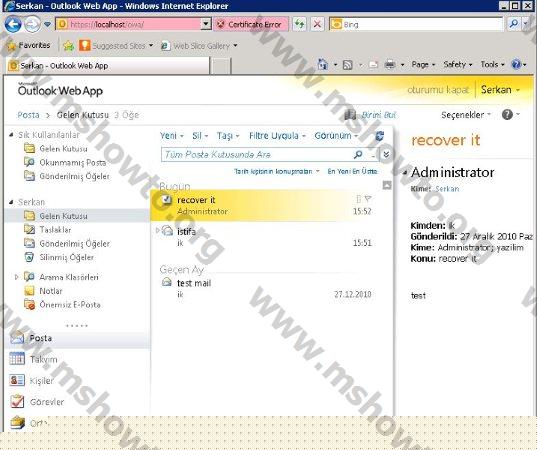Viewport: 537px width, 450px height.
Task: Open the Filtre Uygula dropdown
Action: pos(277,136)
